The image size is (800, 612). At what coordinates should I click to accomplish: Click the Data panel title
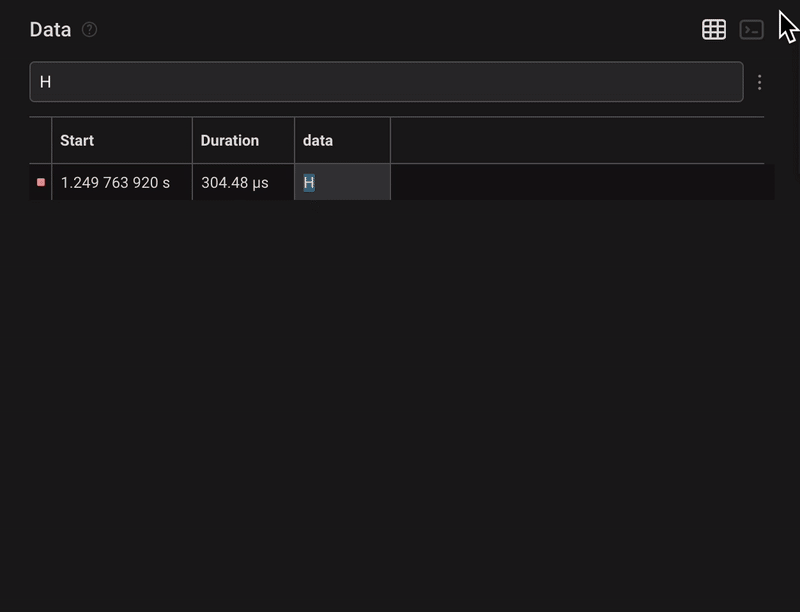(50, 30)
